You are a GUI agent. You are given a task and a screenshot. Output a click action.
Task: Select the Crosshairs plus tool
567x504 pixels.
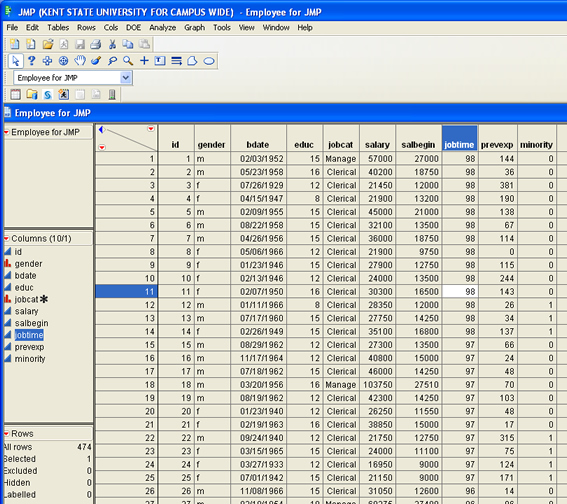[x=144, y=60]
